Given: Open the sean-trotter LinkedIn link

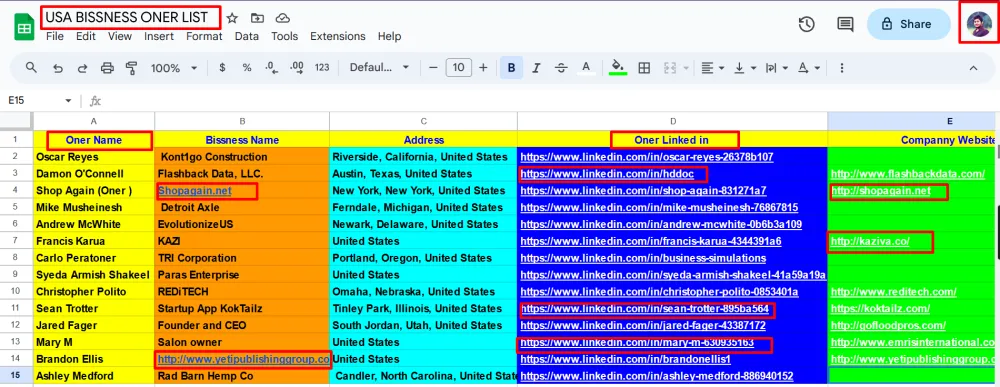Looking at the screenshot, I should point(645,309).
